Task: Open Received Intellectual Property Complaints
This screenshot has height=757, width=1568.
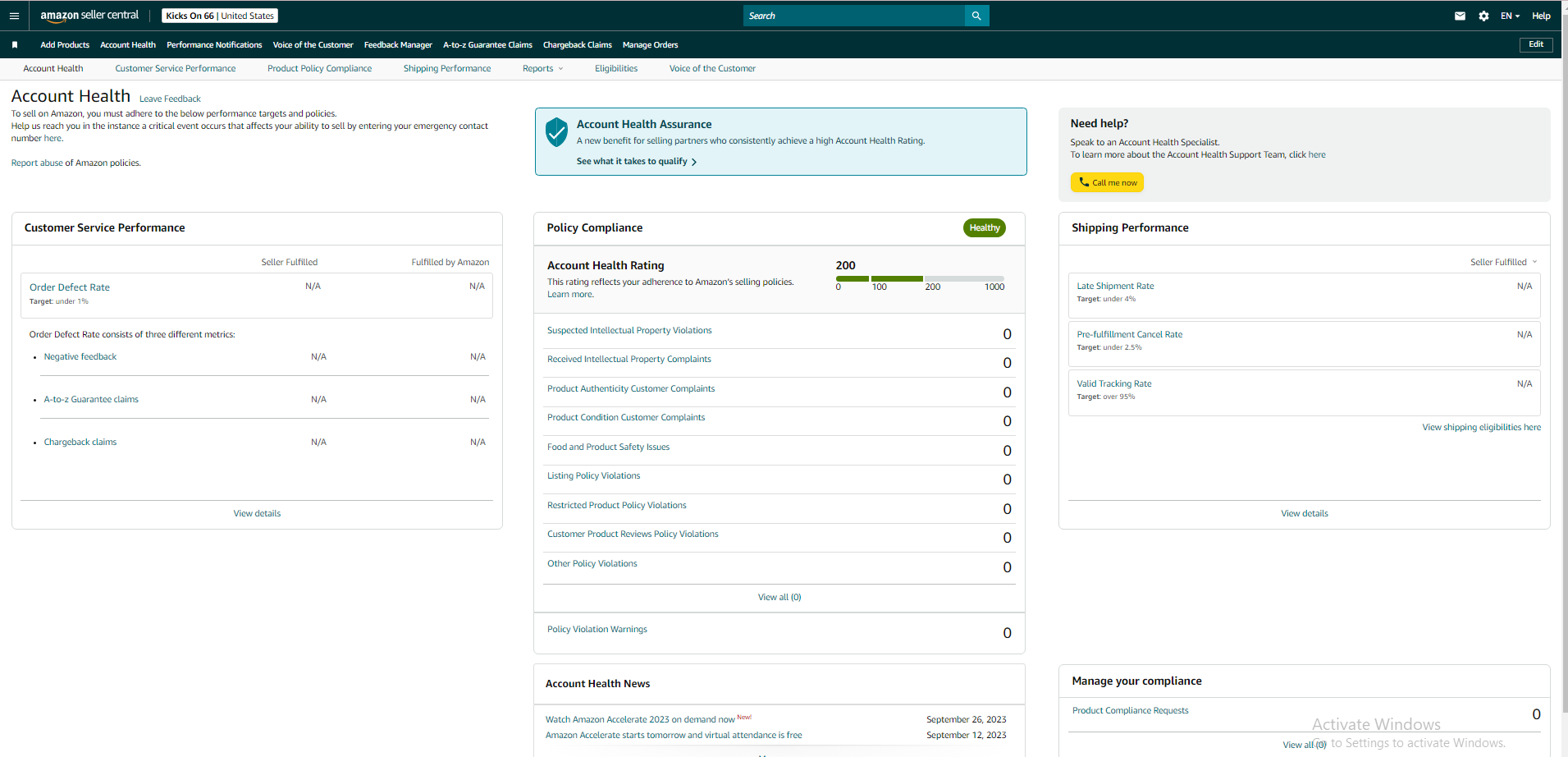Action: (x=629, y=360)
